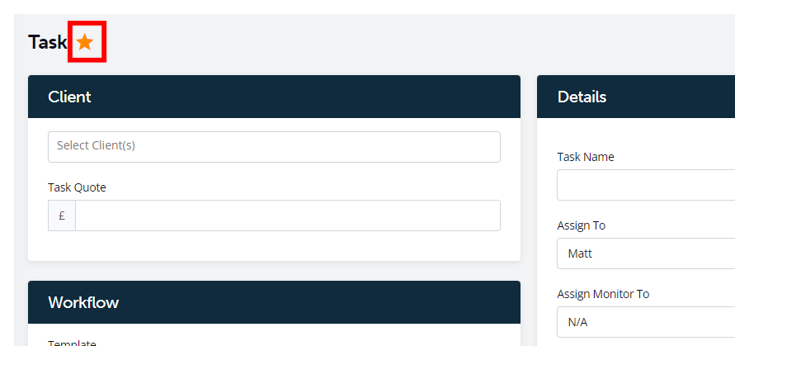Click the Template label under Workflow

pyautogui.click(x=72, y=344)
